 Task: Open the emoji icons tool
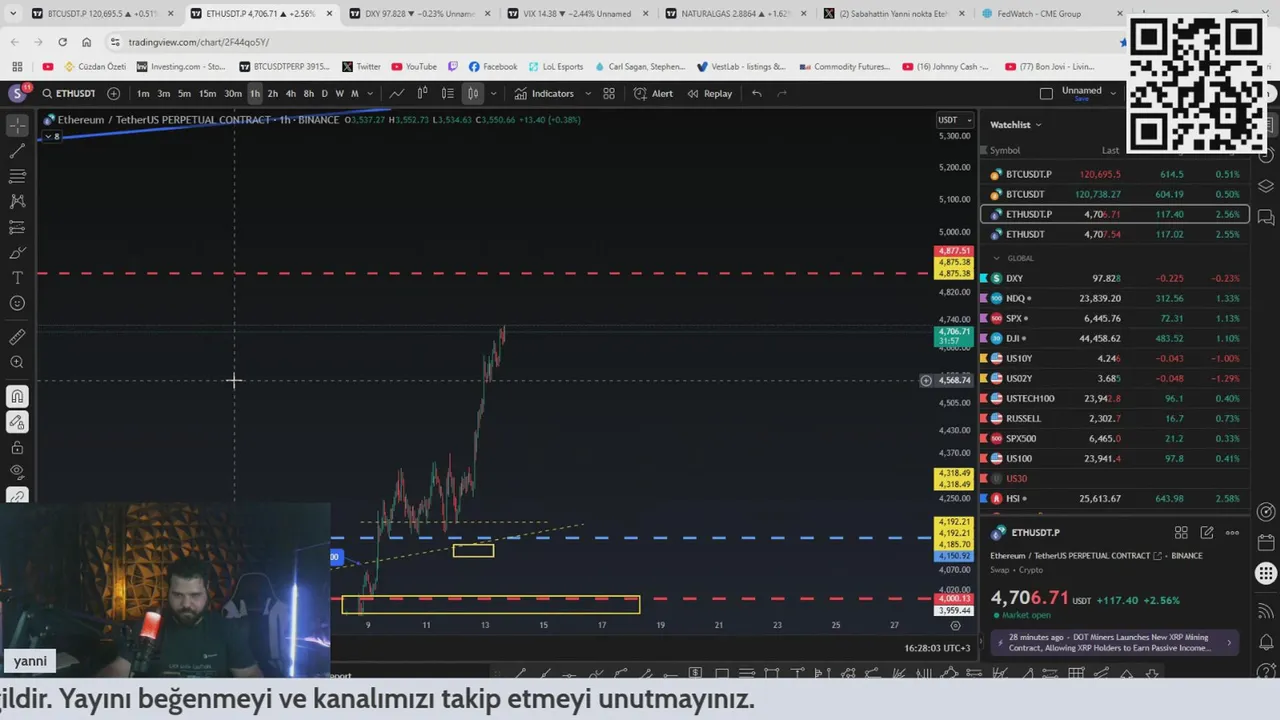(17, 303)
